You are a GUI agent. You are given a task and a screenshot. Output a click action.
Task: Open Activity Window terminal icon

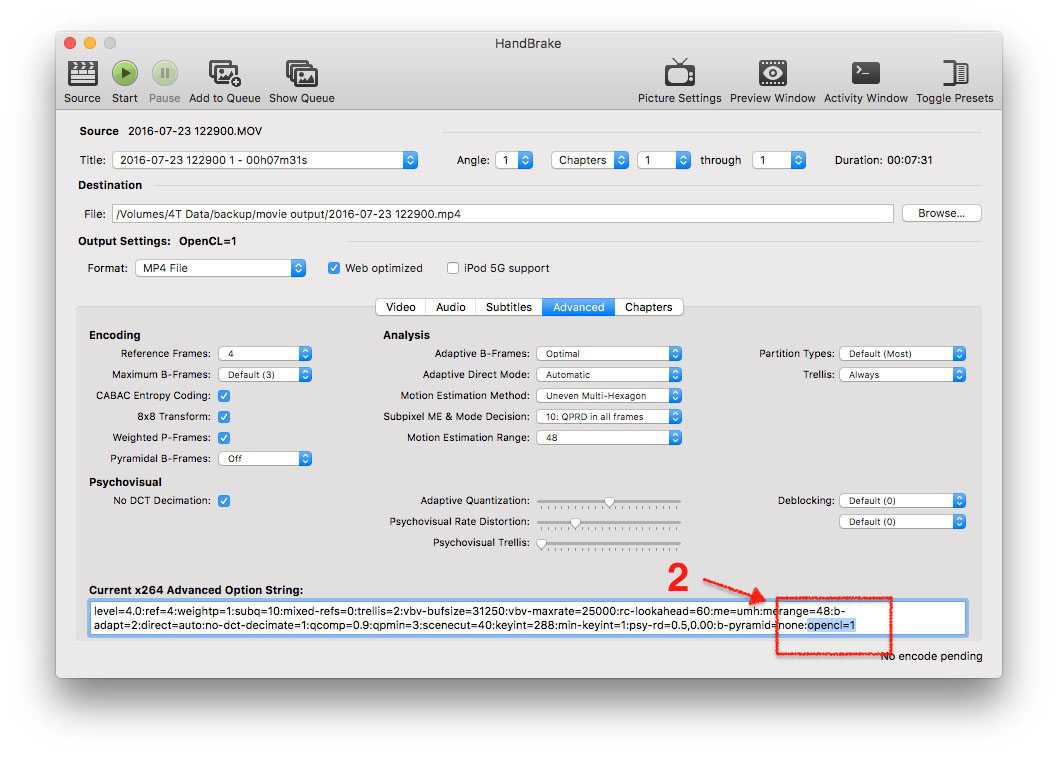865,73
